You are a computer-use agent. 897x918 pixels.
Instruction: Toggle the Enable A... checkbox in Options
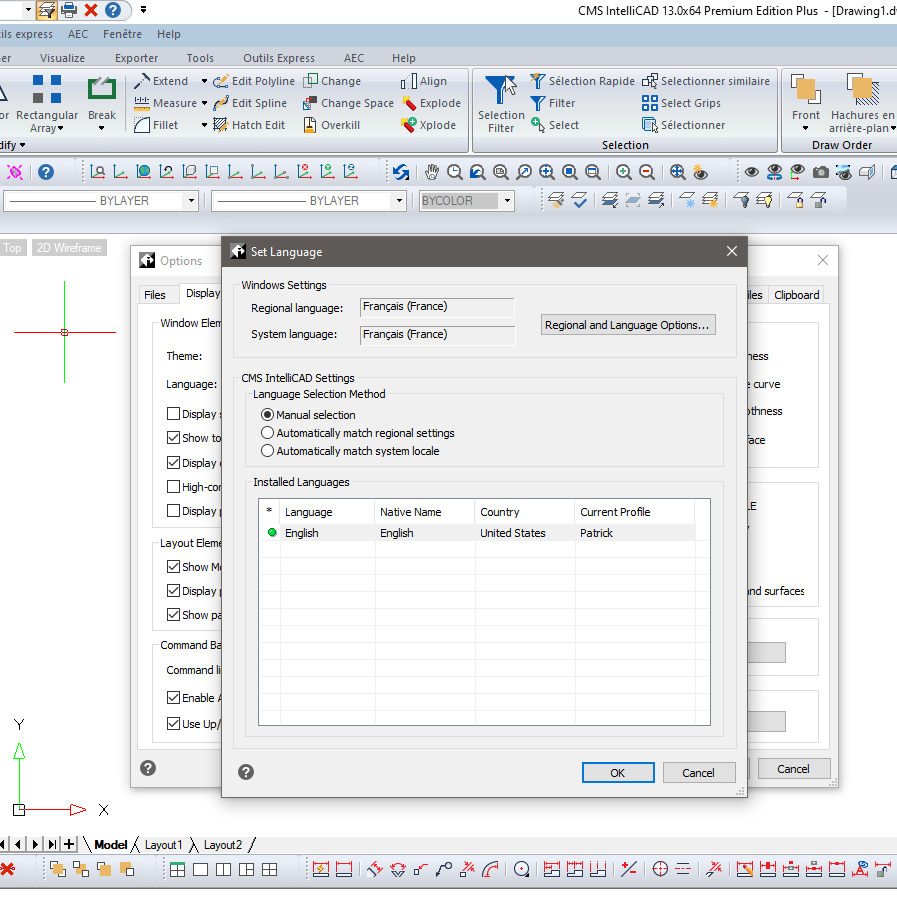pos(173,697)
